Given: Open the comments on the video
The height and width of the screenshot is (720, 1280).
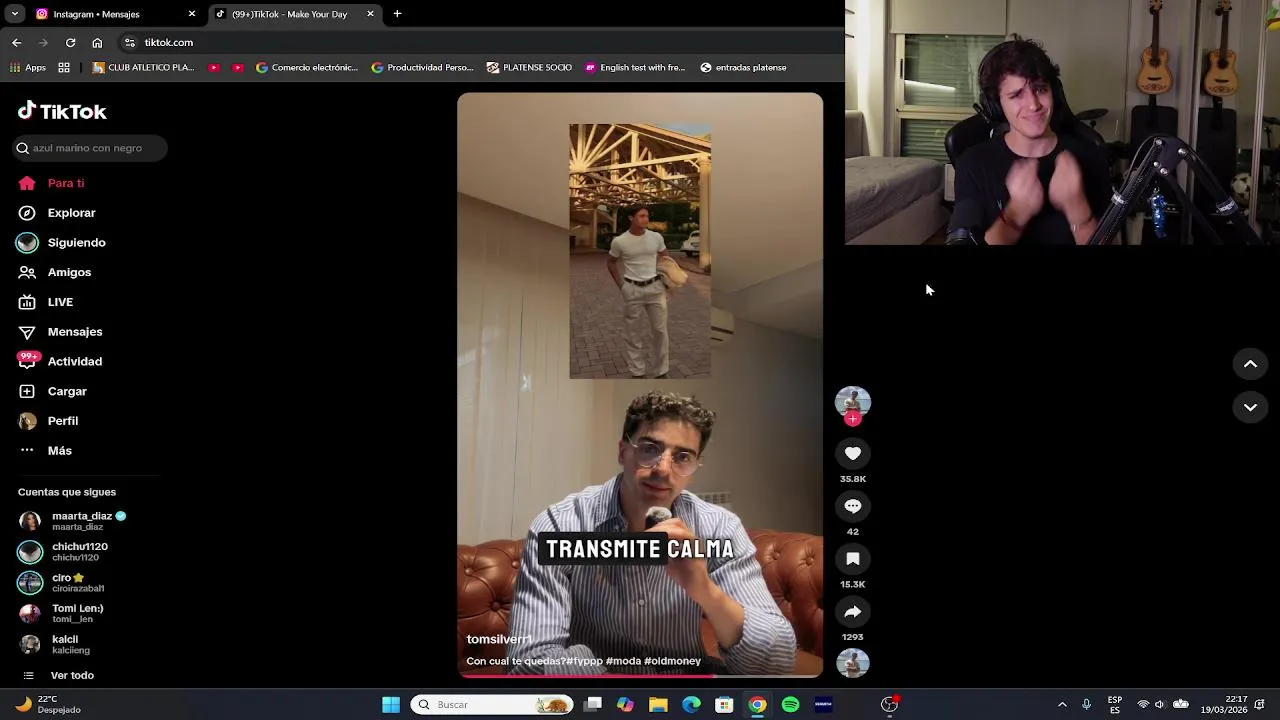Looking at the screenshot, I should [x=853, y=506].
